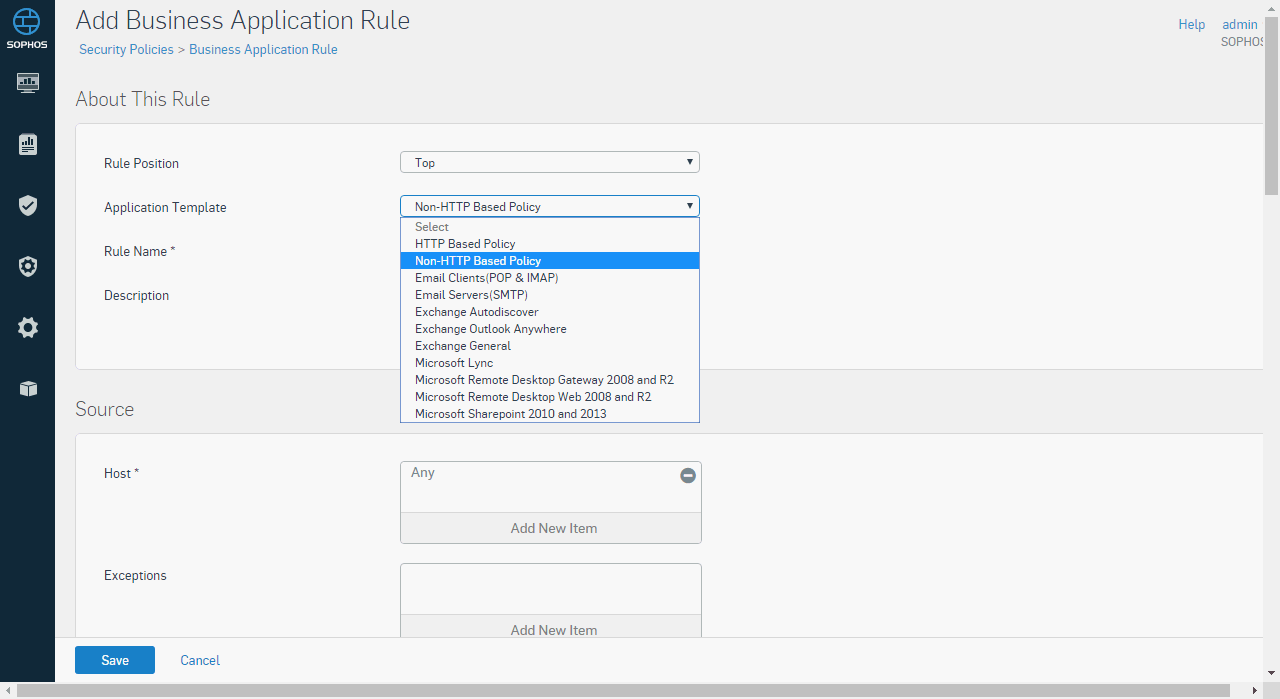Click the Exceptions field label
This screenshot has height=699, width=1280.
point(135,575)
